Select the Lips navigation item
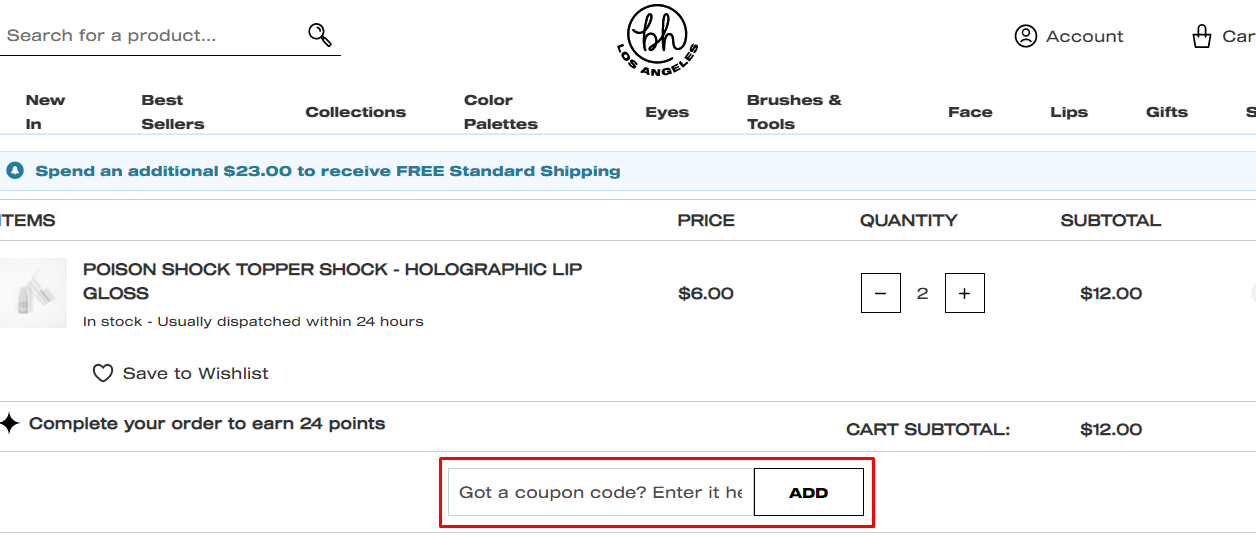The width and height of the screenshot is (1256, 537). [1069, 112]
